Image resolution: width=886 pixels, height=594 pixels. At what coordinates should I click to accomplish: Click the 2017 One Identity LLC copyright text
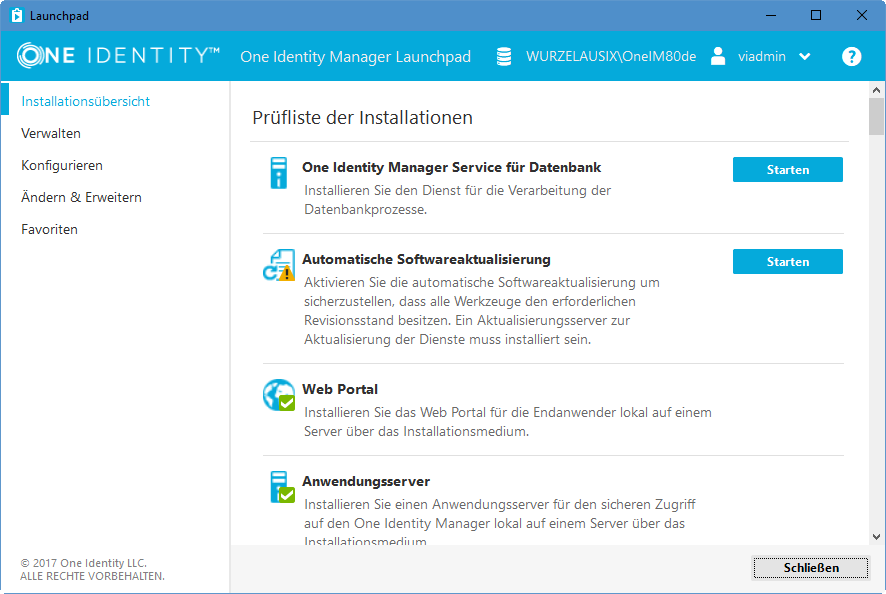pos(84,563)
